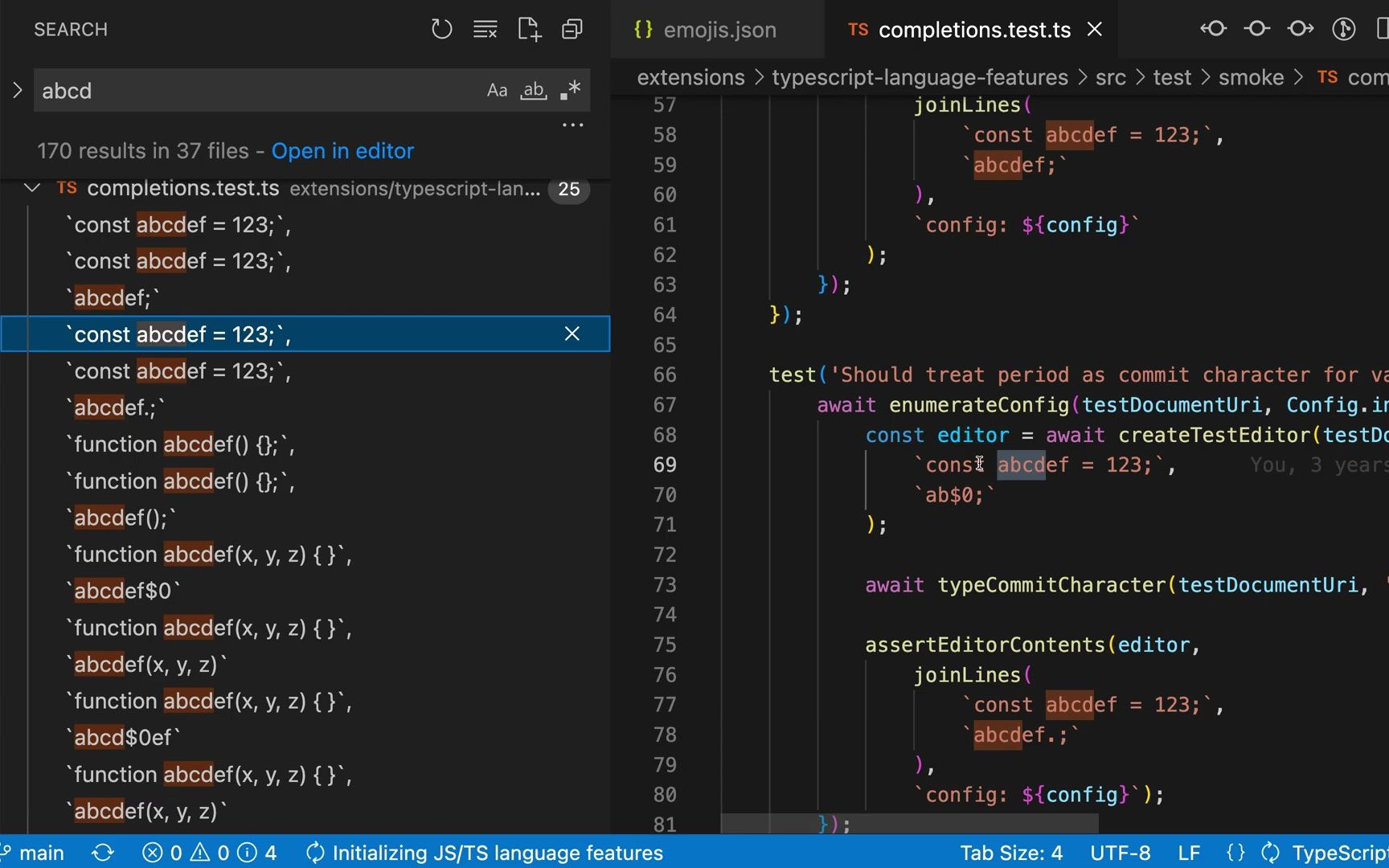Collapse completions.test.ts results group
Screen dimensions: 1389x868
pos(32,188)
